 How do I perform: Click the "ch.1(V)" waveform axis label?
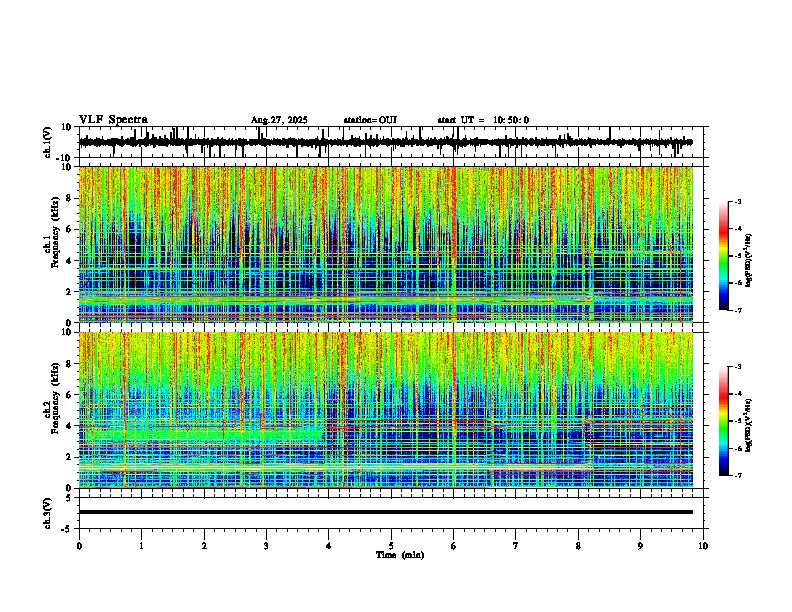click(48, 142)
